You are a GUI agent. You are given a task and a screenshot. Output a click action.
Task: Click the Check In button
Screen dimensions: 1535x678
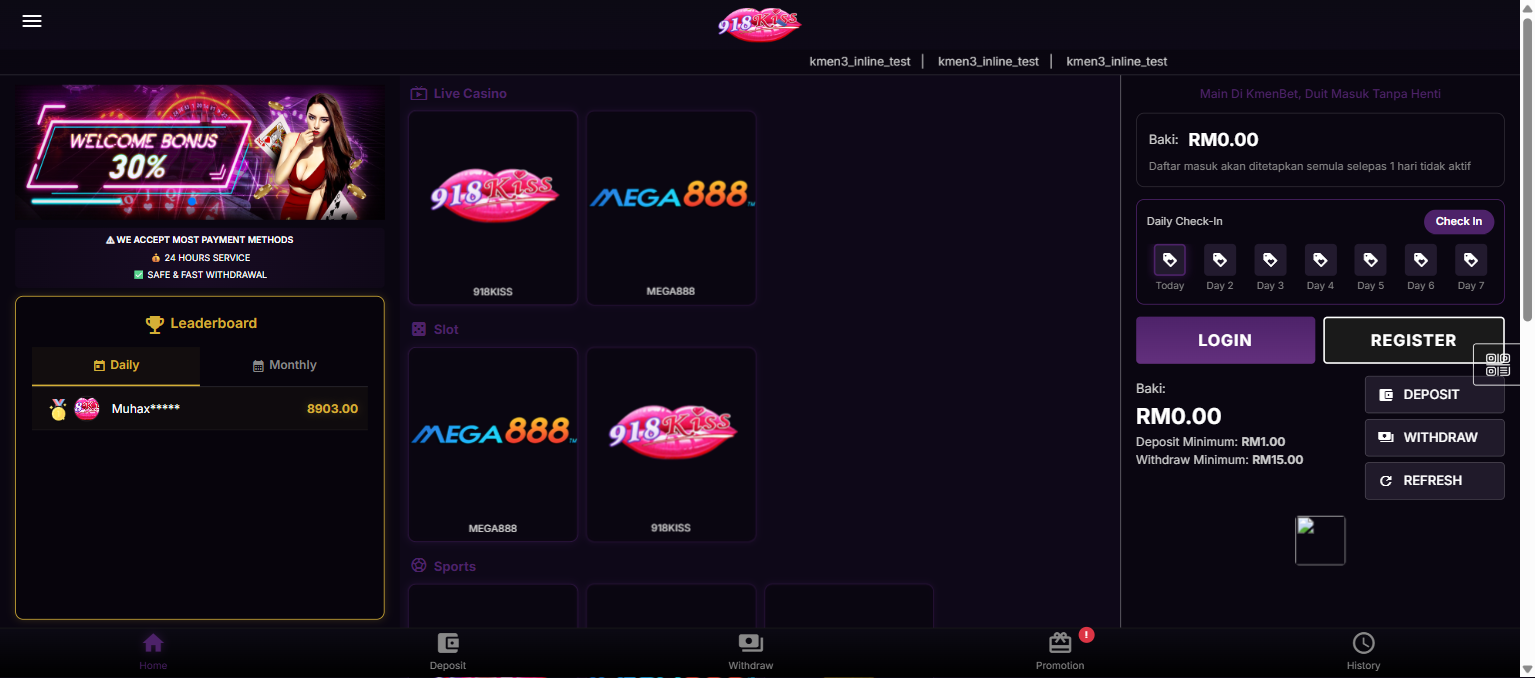pyautogui.click(x=1458, y=222)
